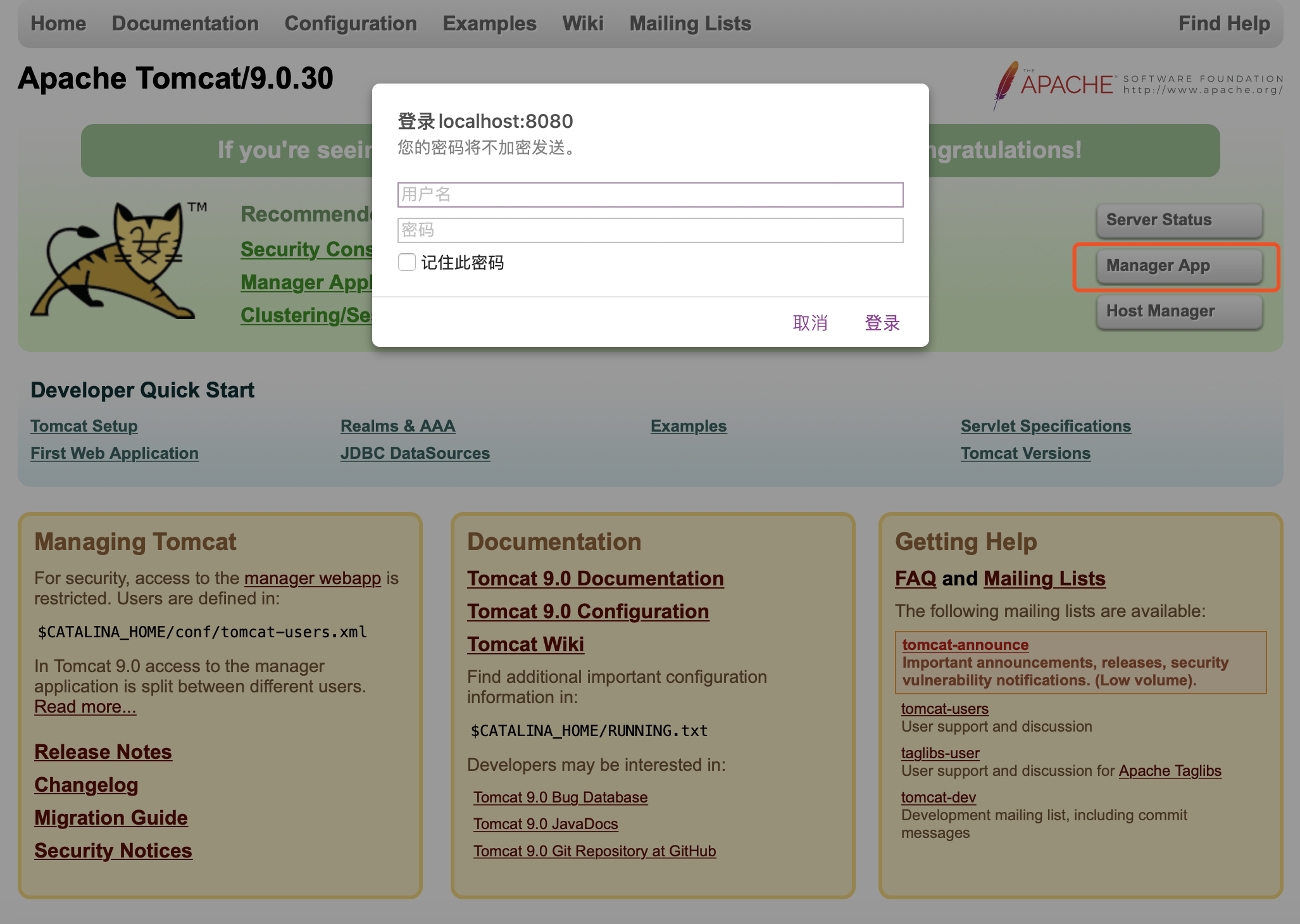Open the Migration Guide link

click(x=111, y=818)
